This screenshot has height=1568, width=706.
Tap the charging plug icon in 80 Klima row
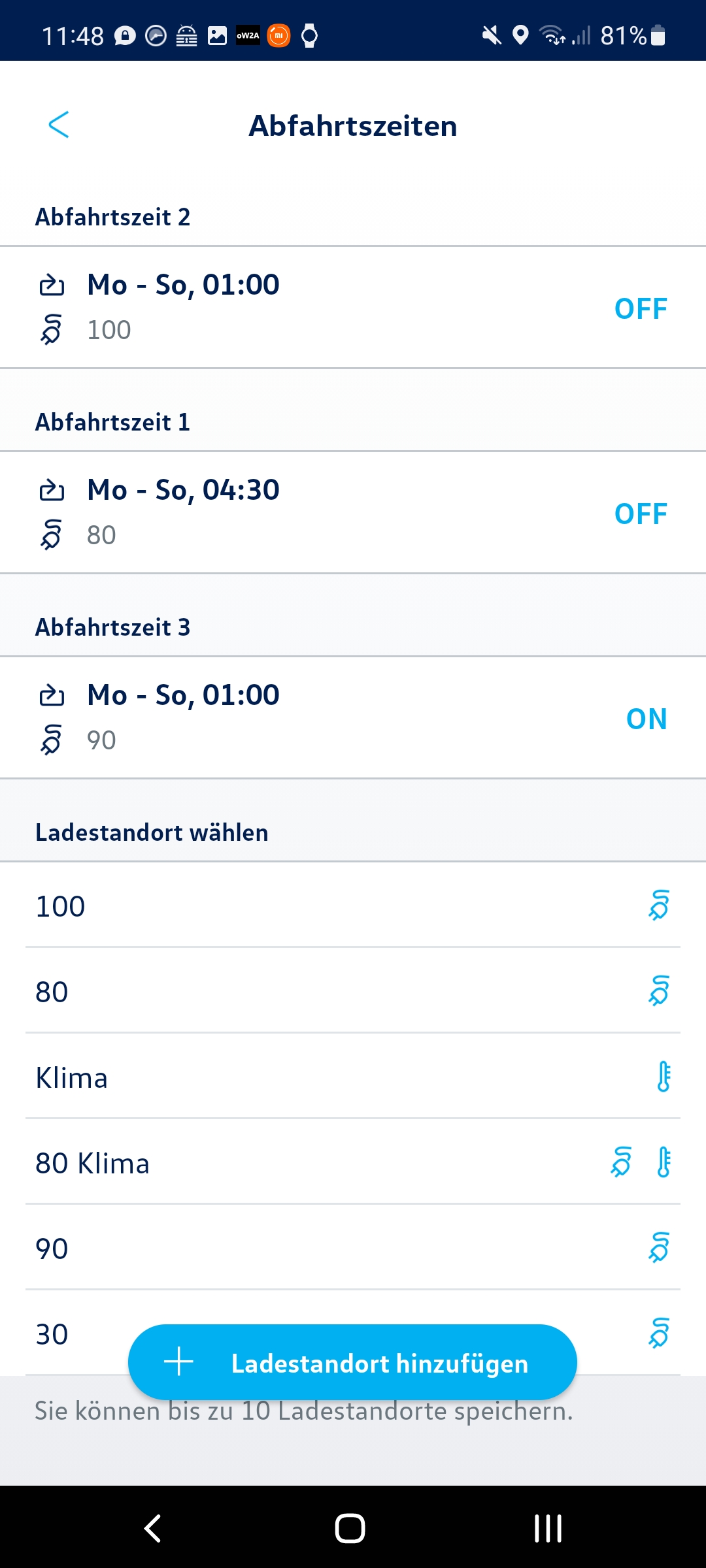point(621,1162)
